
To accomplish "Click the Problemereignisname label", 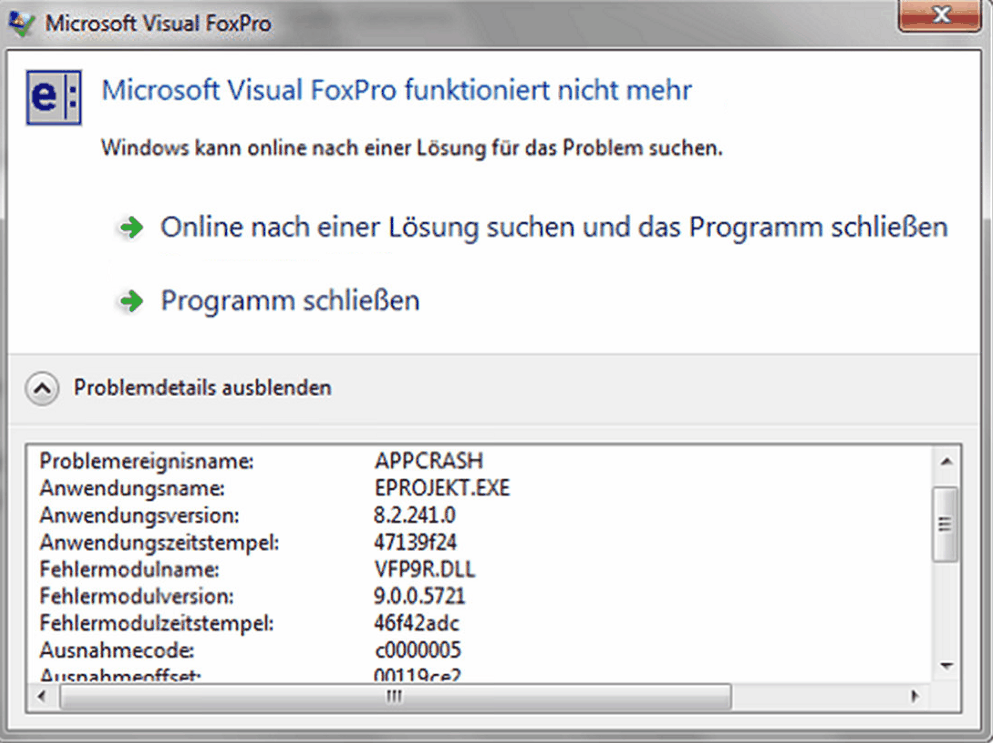I will [x=146, y=461].
